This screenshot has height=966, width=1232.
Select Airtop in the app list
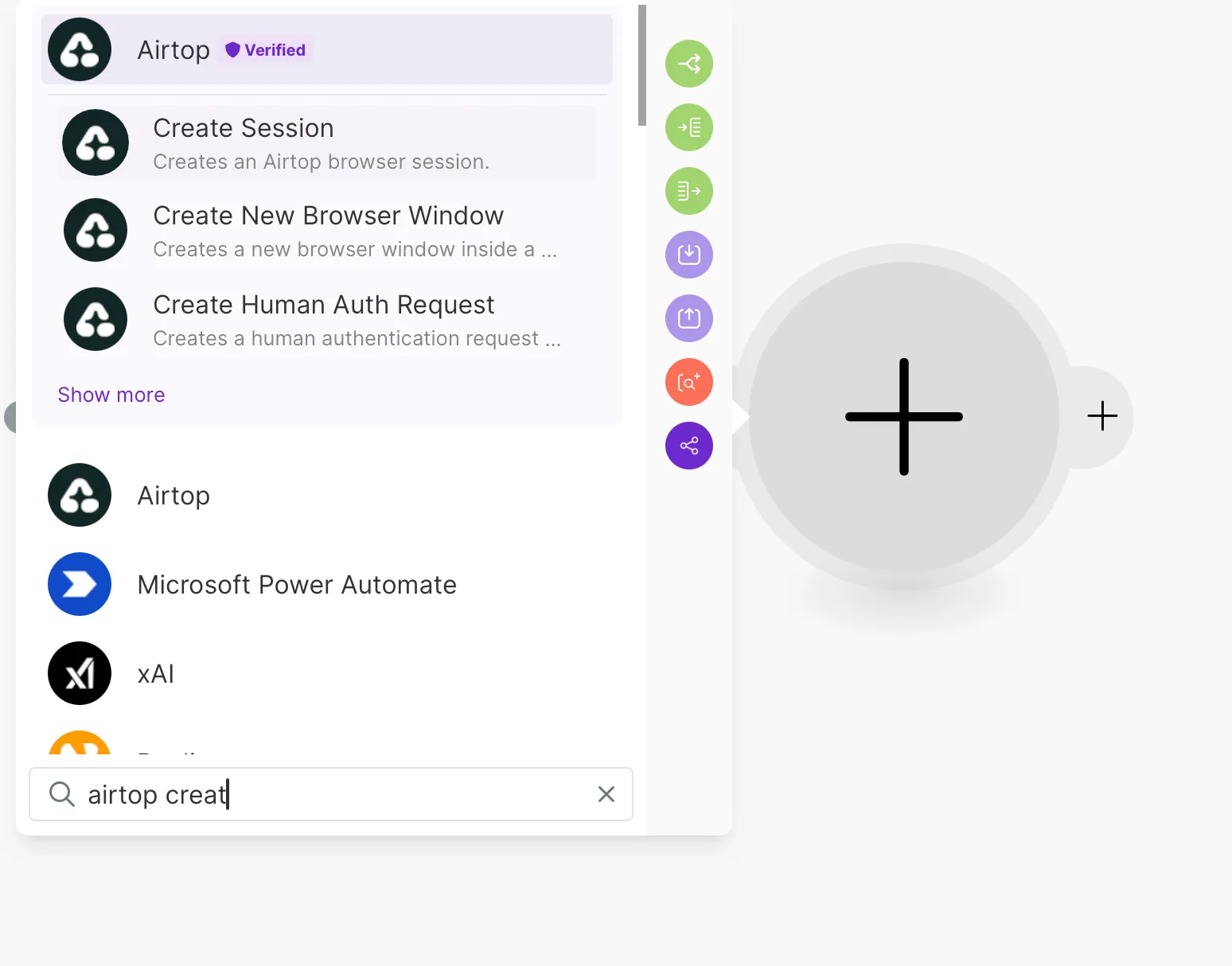(x=327, y=495)
